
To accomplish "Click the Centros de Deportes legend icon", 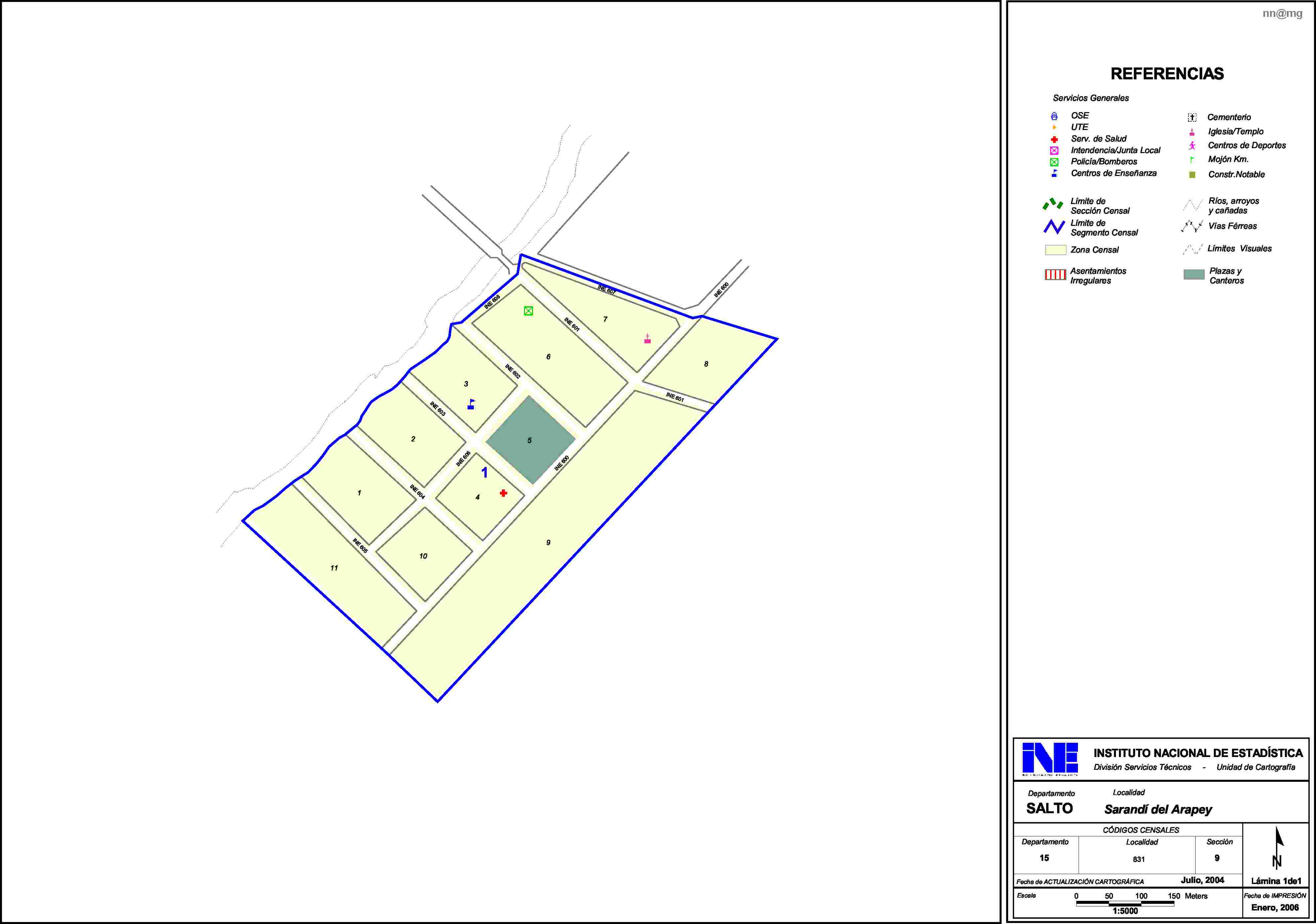I will point(1192,146).
